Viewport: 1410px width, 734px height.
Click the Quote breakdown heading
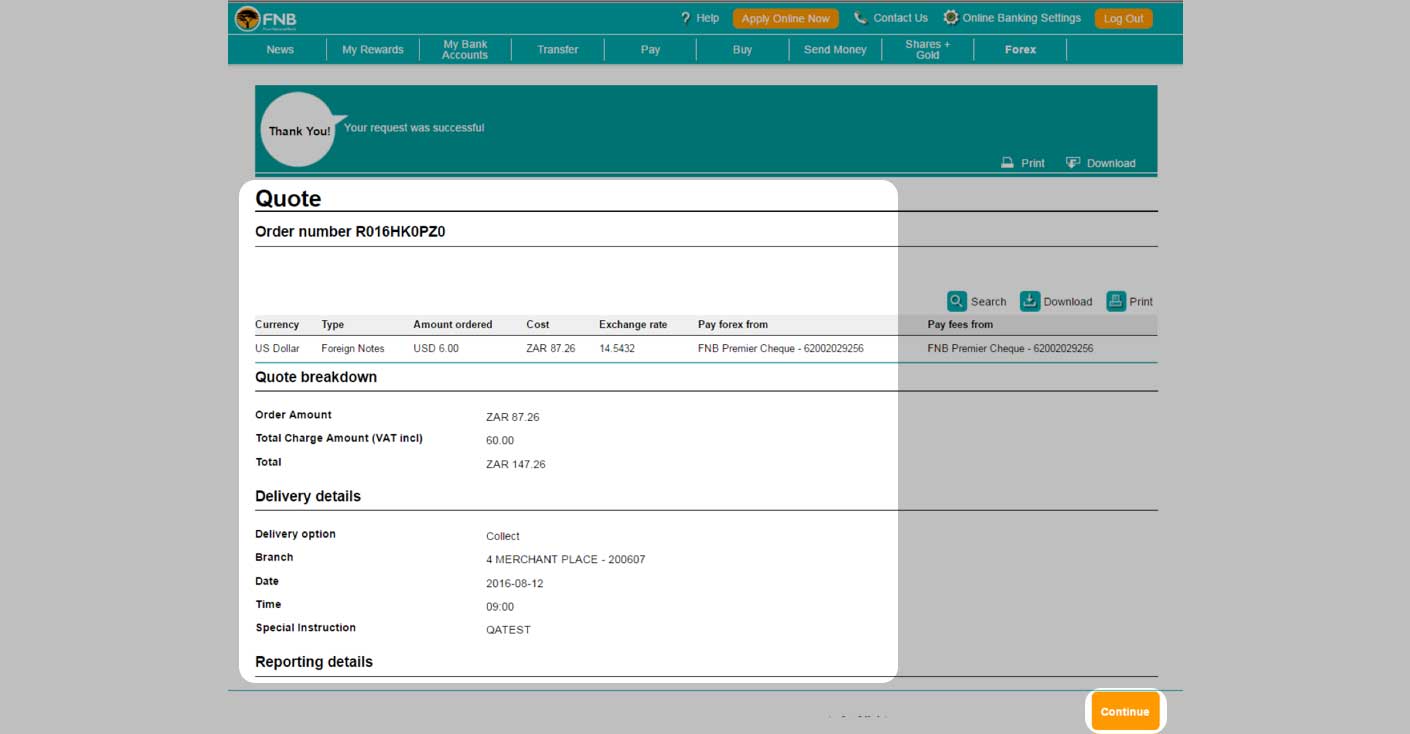(316, 377)
